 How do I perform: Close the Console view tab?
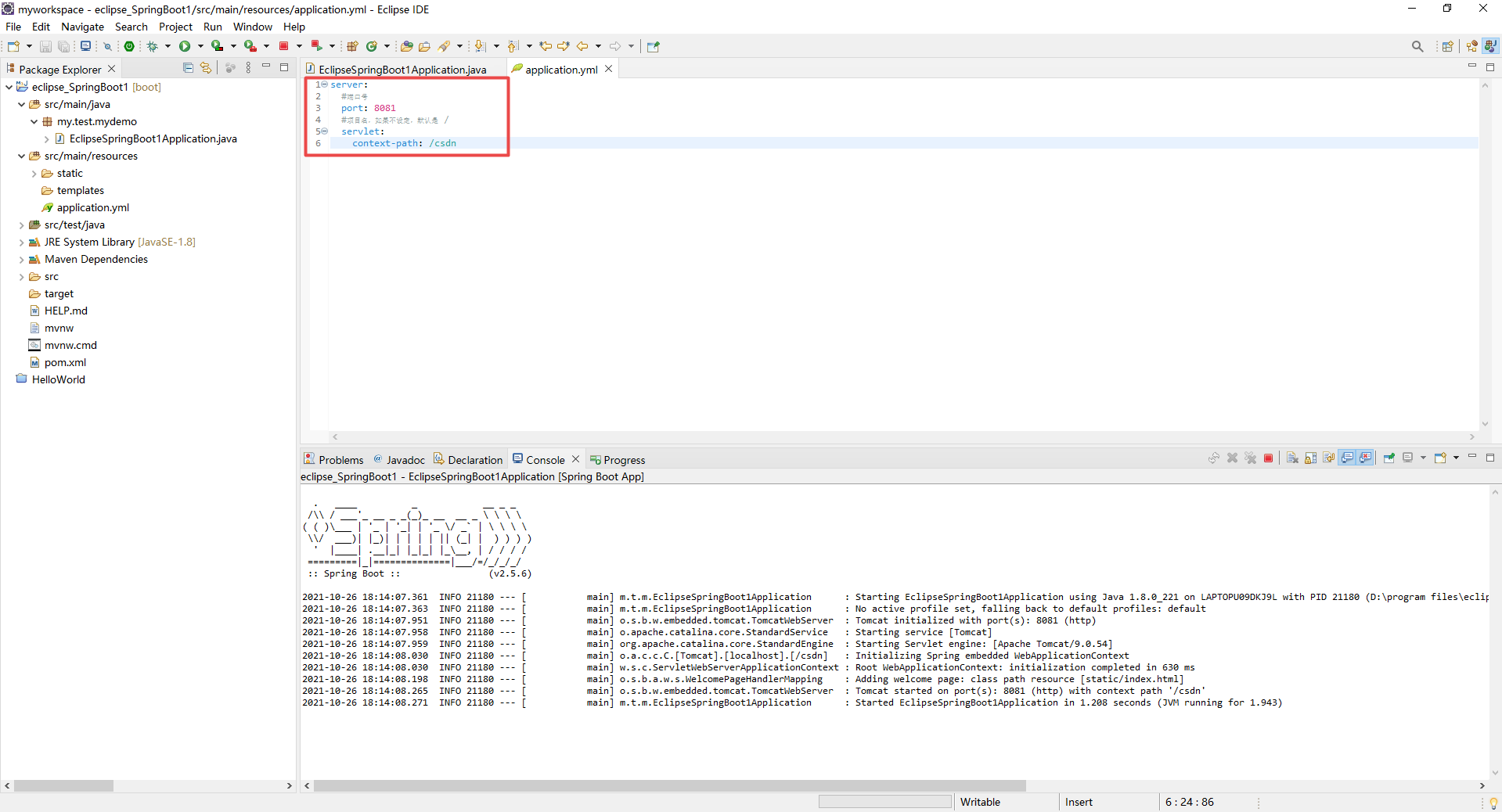pos(576,459)
